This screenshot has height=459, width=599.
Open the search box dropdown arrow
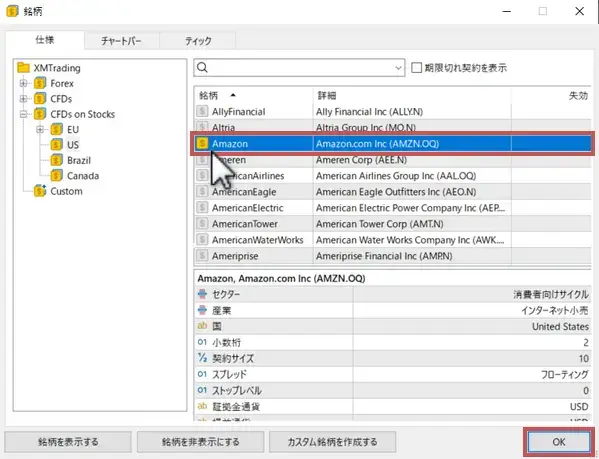coord(398,68)
